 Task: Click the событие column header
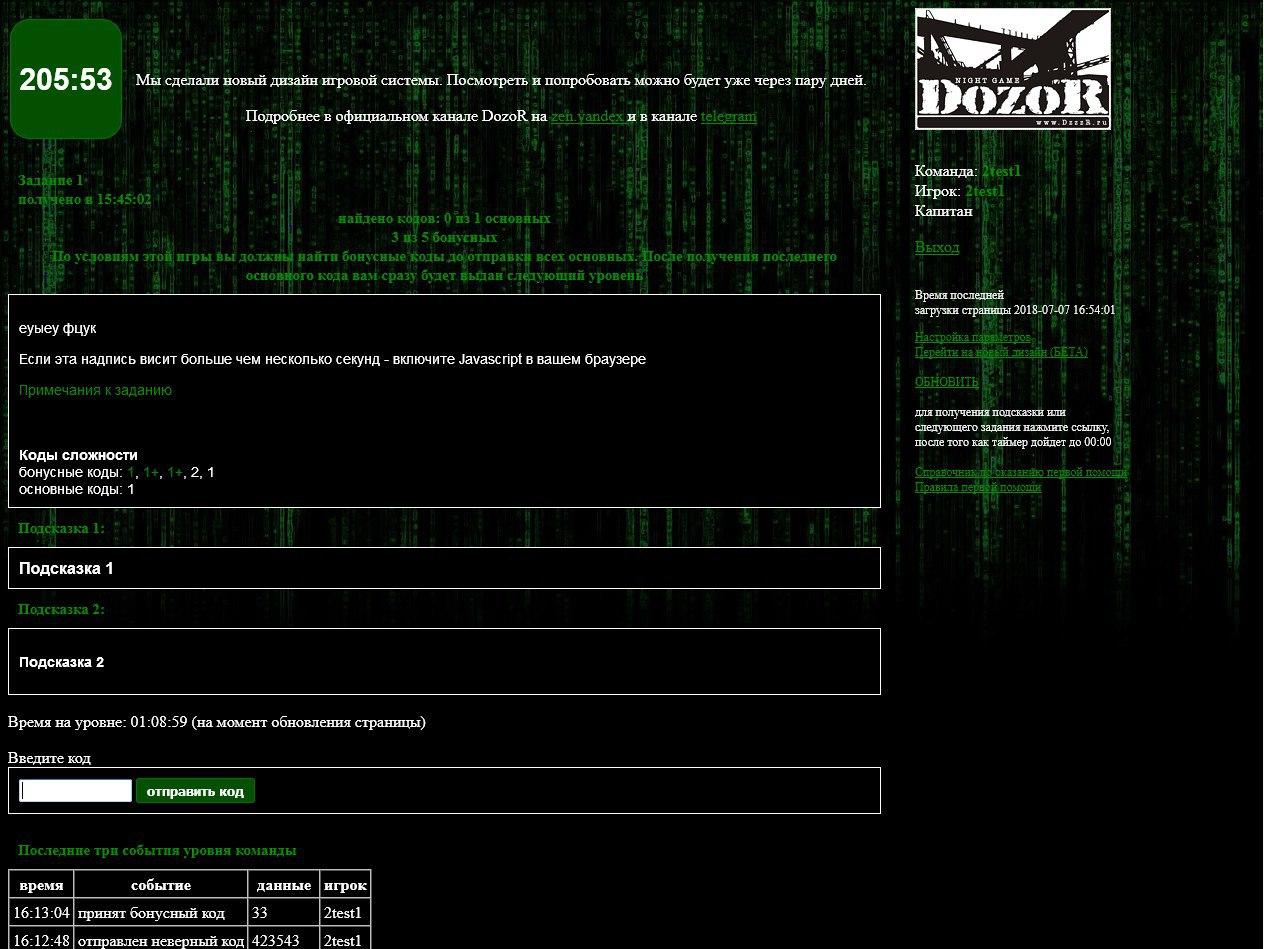click(x=160, y=885)
